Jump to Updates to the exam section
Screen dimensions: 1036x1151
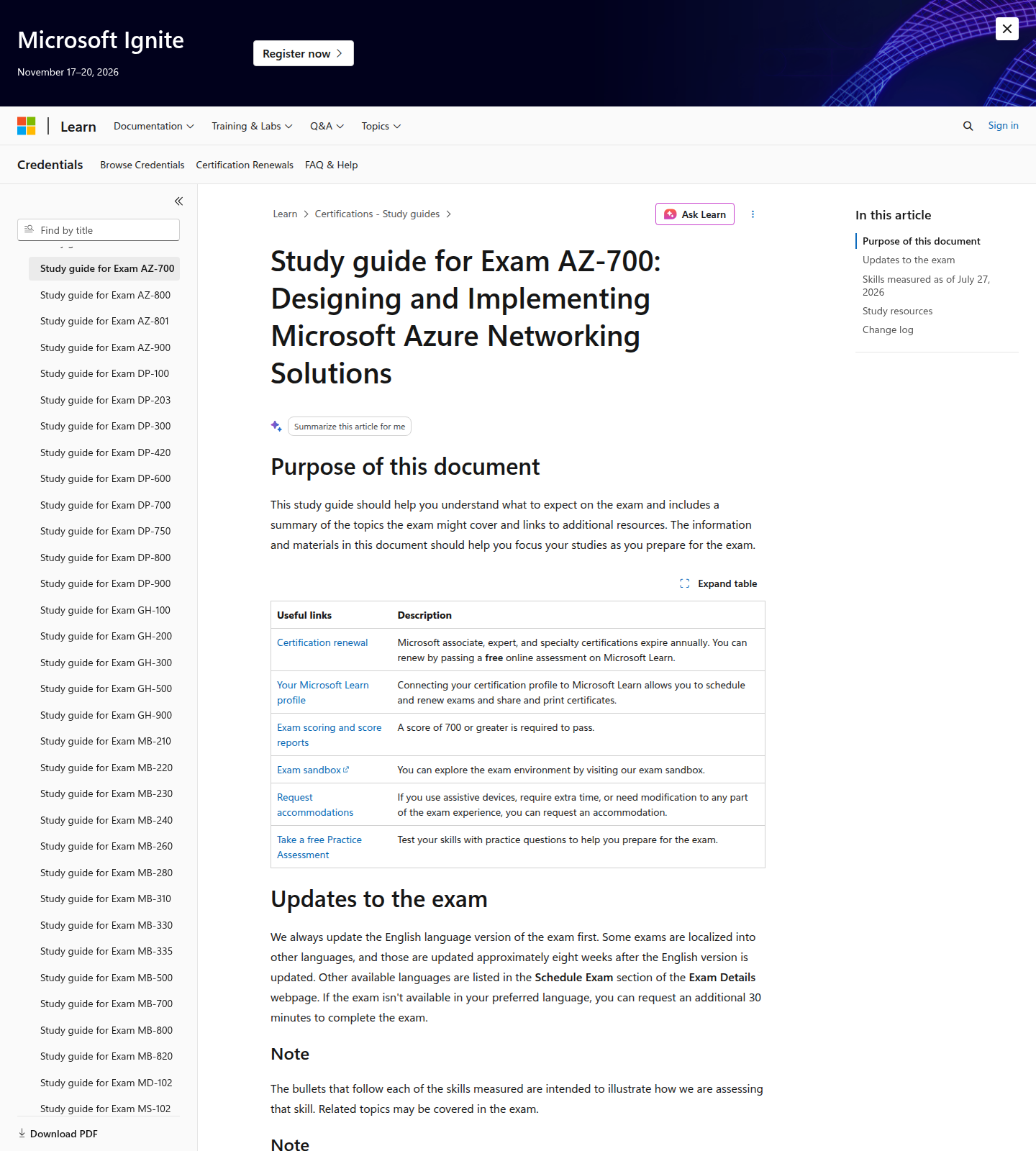coord(909,260)
